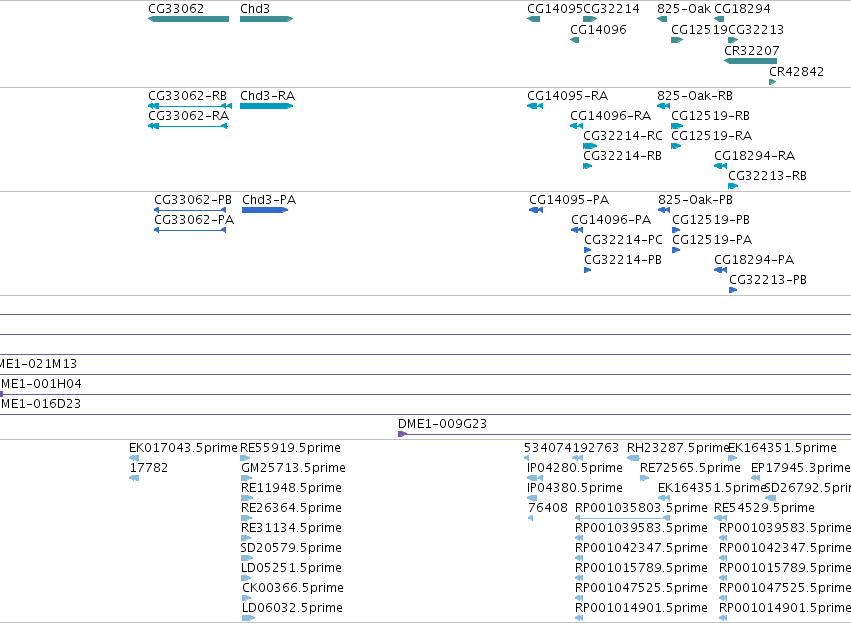
Task: Click the RE26364.5prime EST label
Action: pos(291,508)
